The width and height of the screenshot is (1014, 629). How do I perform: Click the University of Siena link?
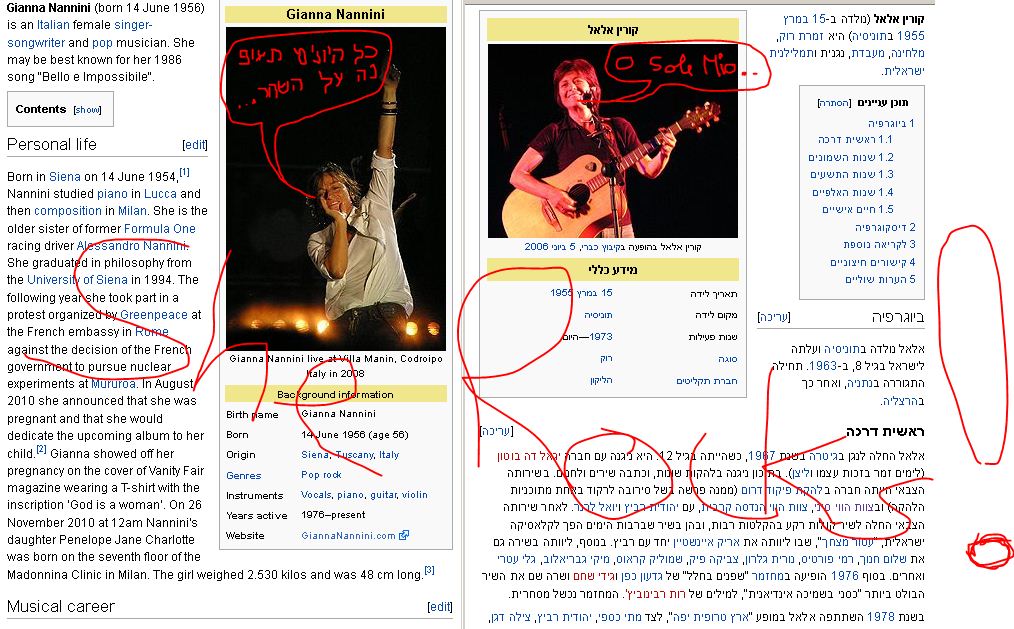coord(77,280)
